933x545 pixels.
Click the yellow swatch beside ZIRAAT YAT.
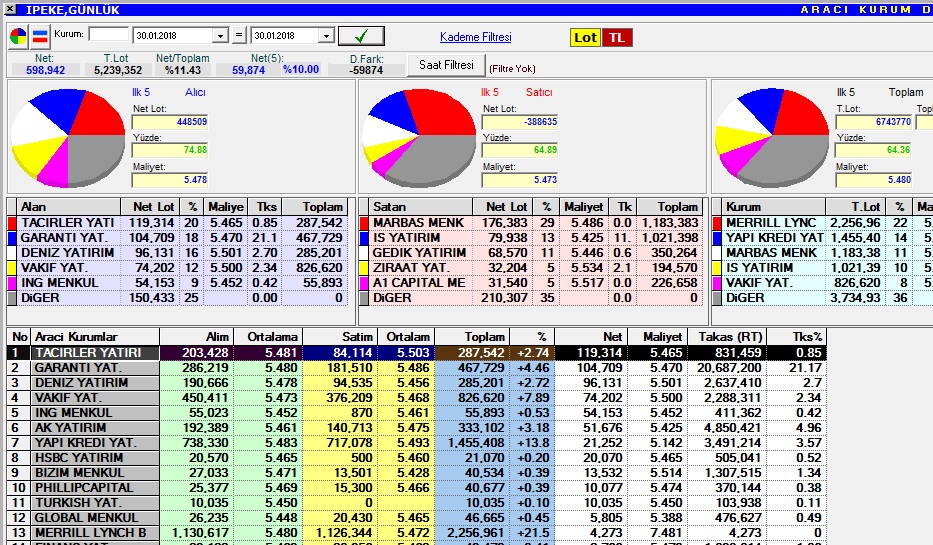(364, 268)
